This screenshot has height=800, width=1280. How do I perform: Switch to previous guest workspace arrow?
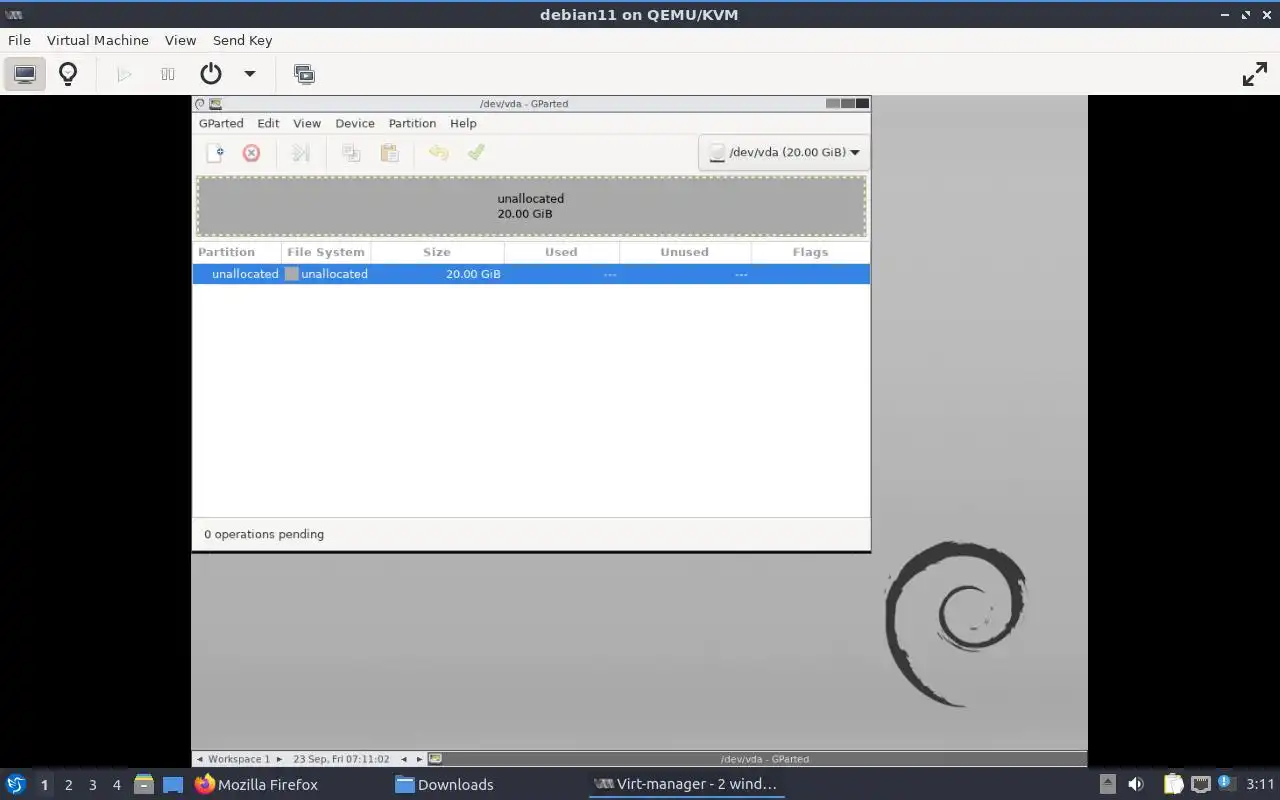click(x=200, y=759)
